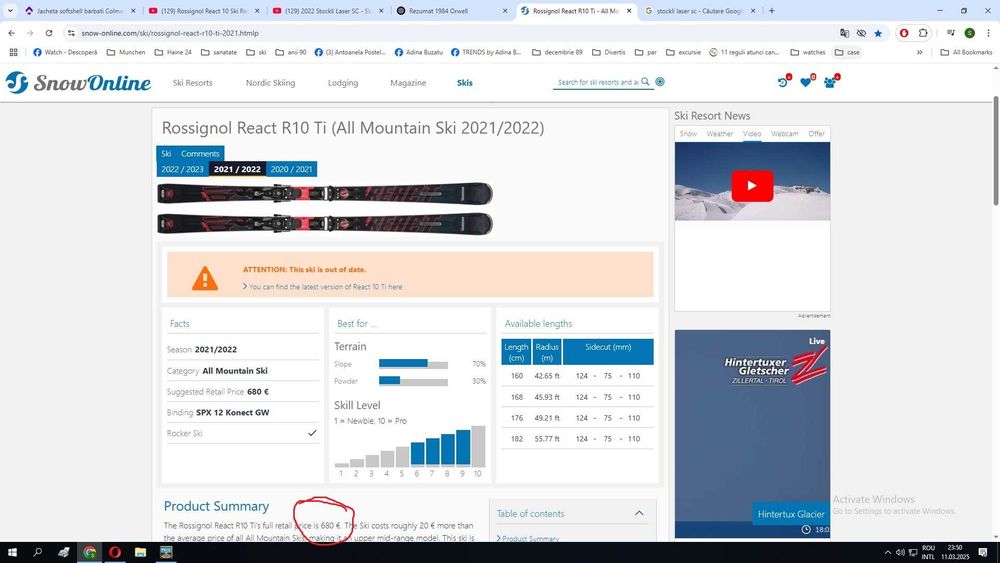Click the ski resort search field
The image size is (1000, 563).
click(x=598, y=82)
